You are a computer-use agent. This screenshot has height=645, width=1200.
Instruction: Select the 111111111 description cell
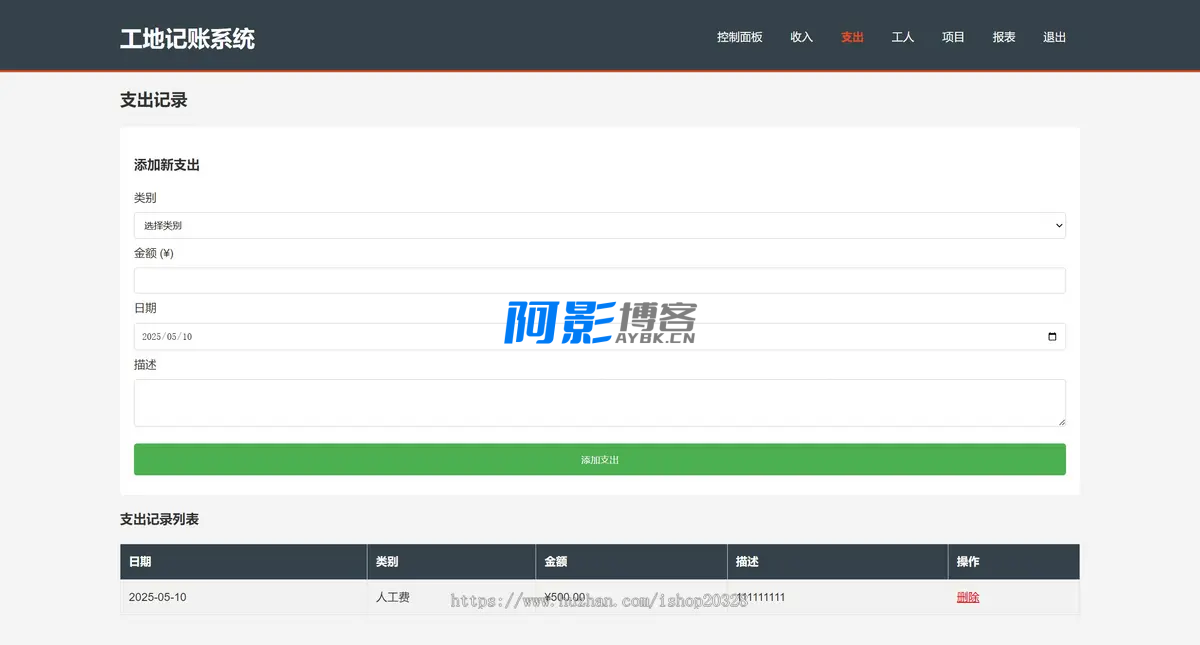(x=837, y=598)
